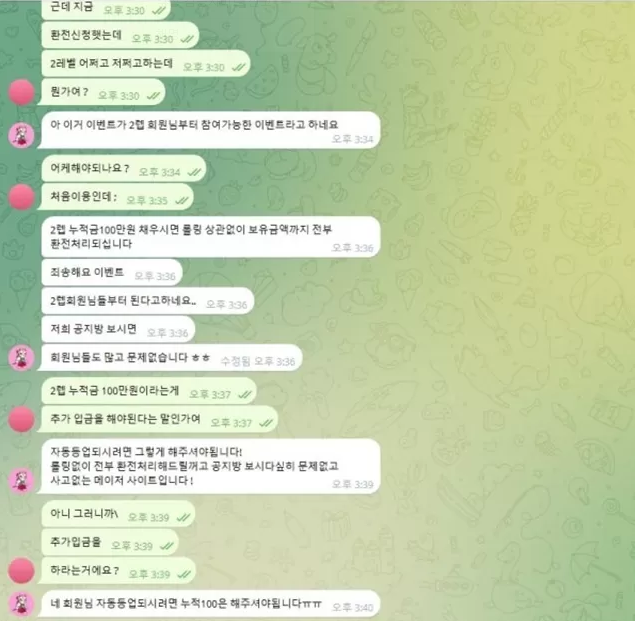Select the '2렙 누적금 100만원이라는게' message bubble
This screenshot has width=635, height=621.
click(x=149, y=391)
